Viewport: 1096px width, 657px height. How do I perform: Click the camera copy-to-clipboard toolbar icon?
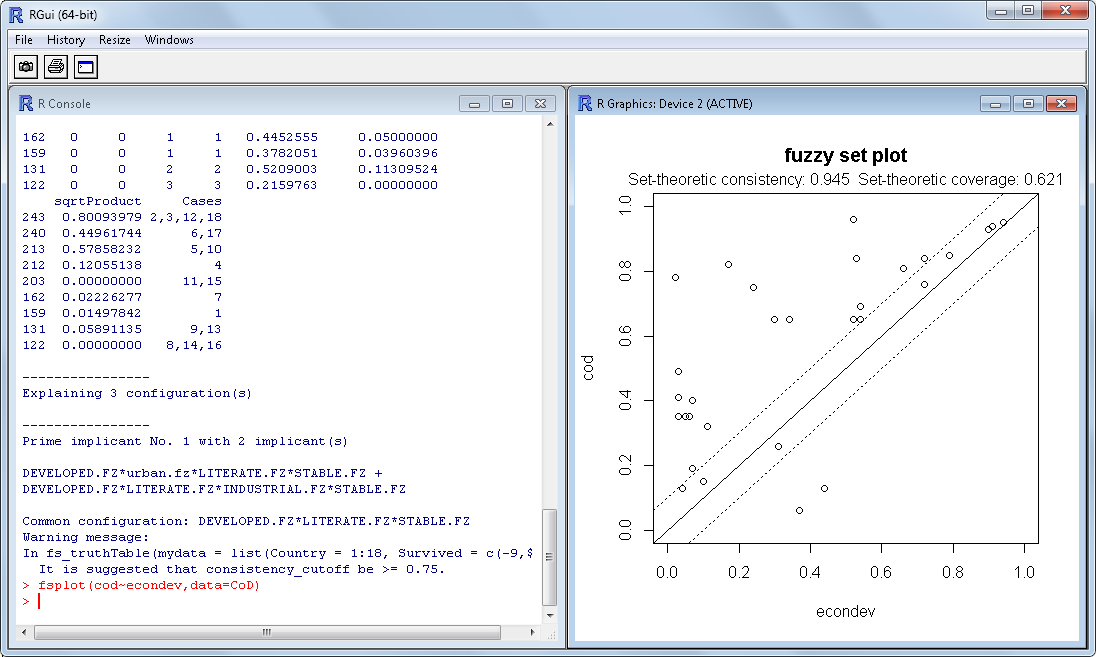(x=26, y=67)
